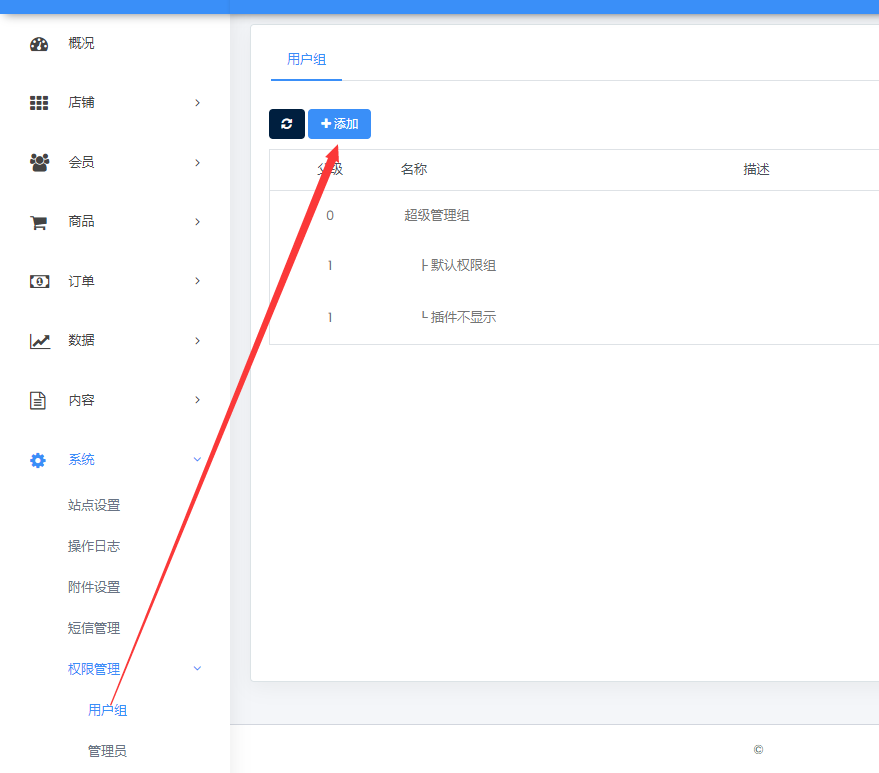Open 站点设置 in the sidebar
This screenshot has height=773, width=879.
pos(94,505)
